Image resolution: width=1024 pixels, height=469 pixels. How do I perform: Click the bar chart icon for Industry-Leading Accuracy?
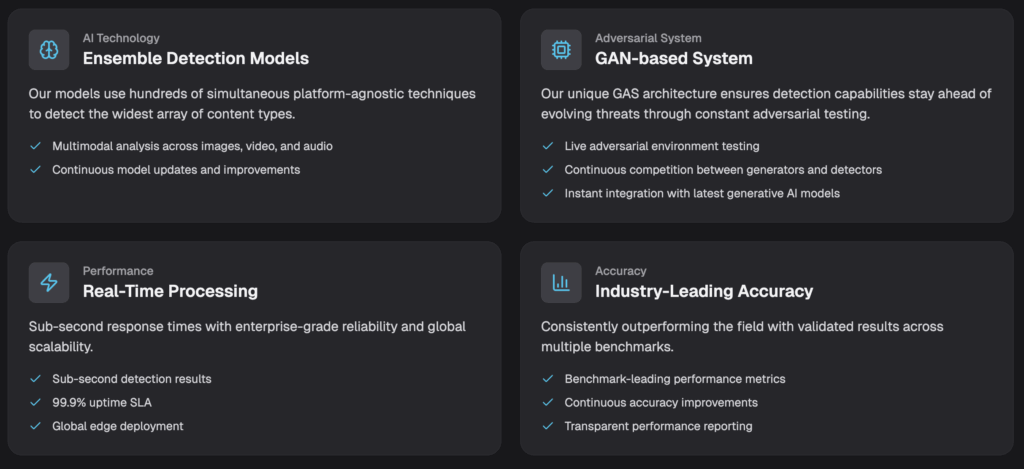click(x=561, y=282)
